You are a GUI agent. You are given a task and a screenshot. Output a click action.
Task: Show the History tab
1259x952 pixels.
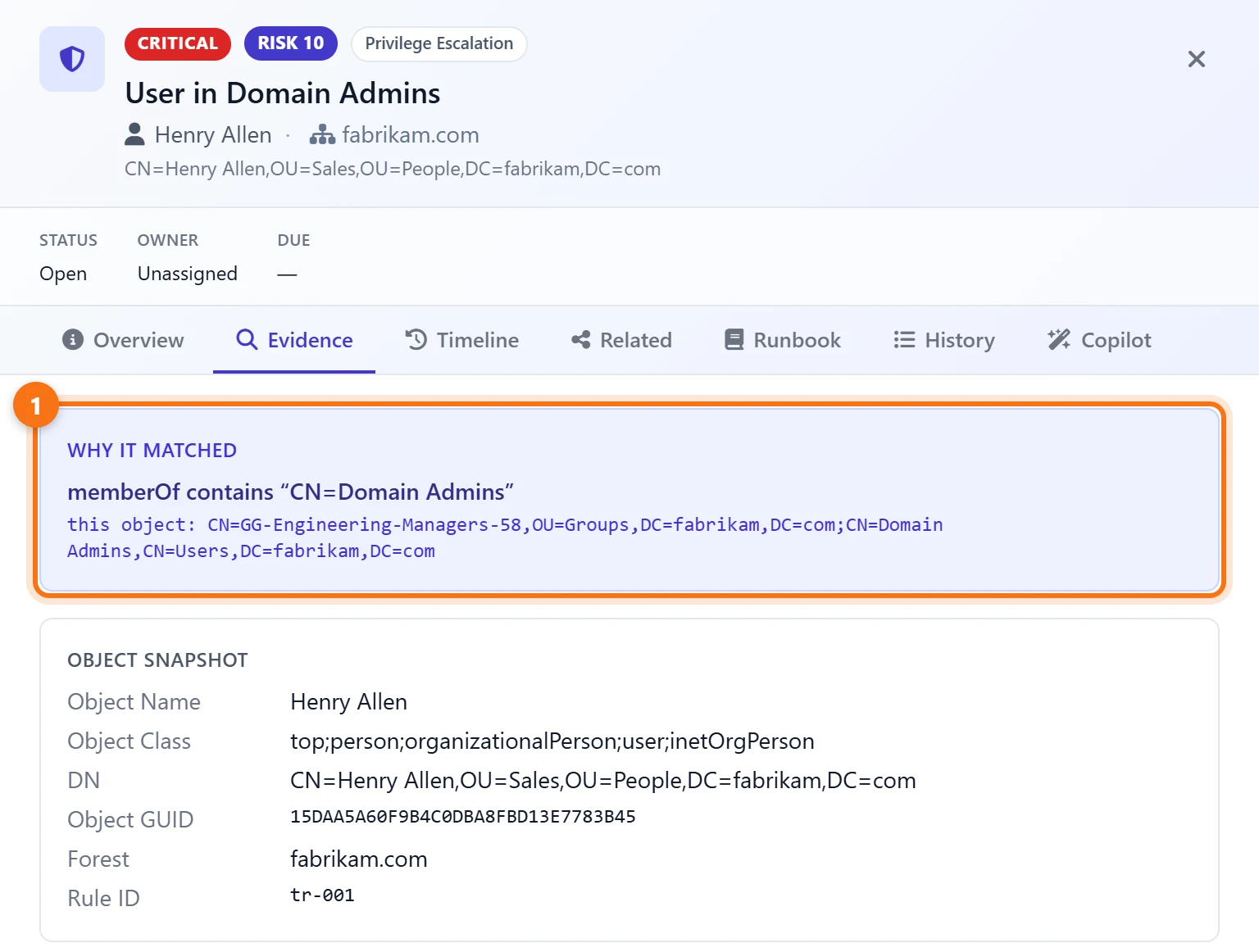944,340
